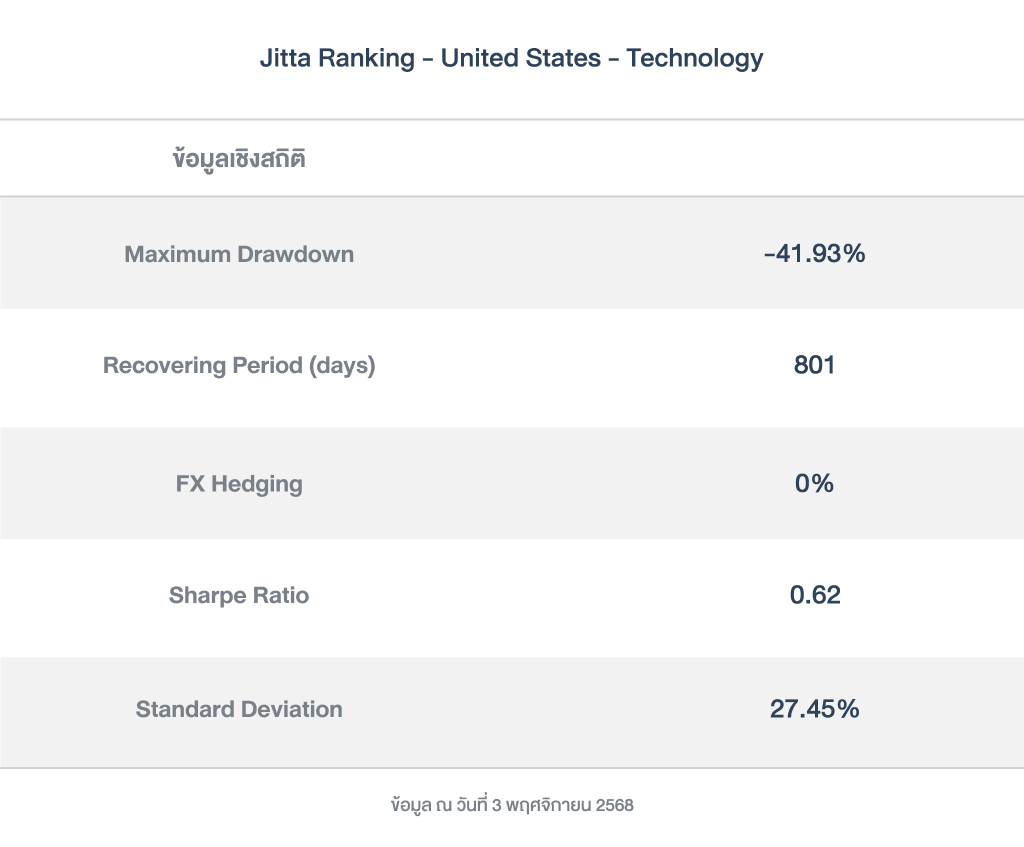Select the 0.62 Sharpe value
The image size is (1024, 847).
814,596
